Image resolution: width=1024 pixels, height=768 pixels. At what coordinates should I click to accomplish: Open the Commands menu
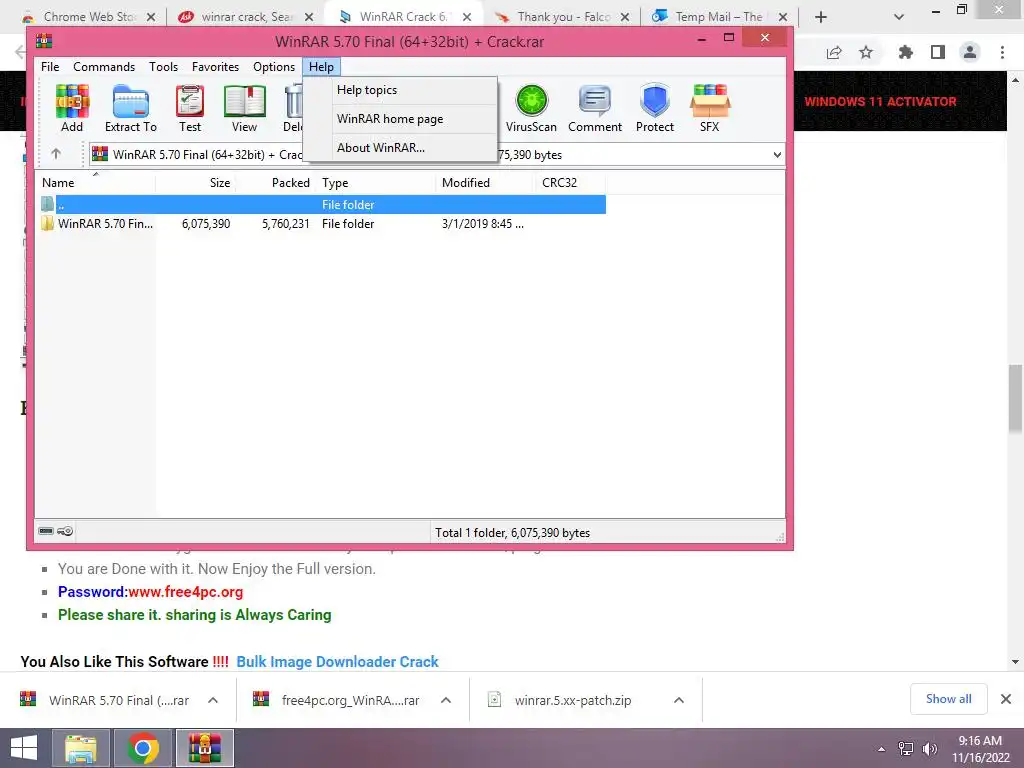[x=104, y=67]
